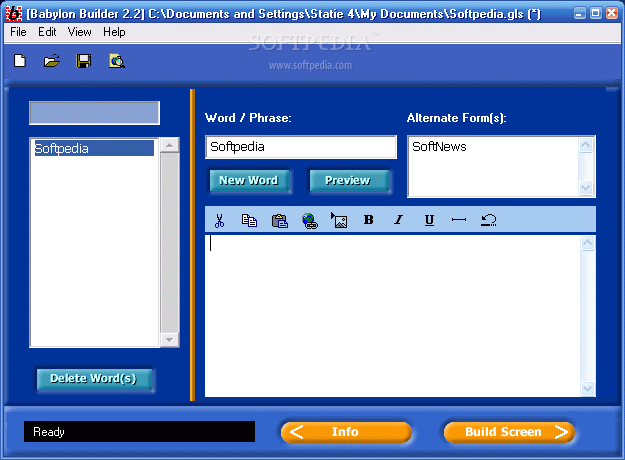This screenshot has width=625, height=460.
Task: Insert hyperlink with globe chain icon
Action: tap(310, 220)
